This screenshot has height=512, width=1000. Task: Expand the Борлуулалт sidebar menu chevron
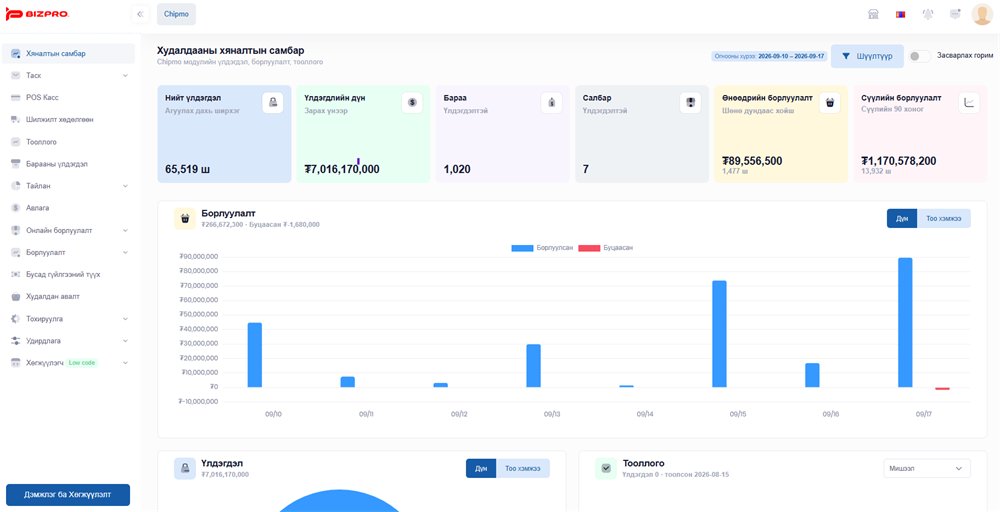coord(125,252)
